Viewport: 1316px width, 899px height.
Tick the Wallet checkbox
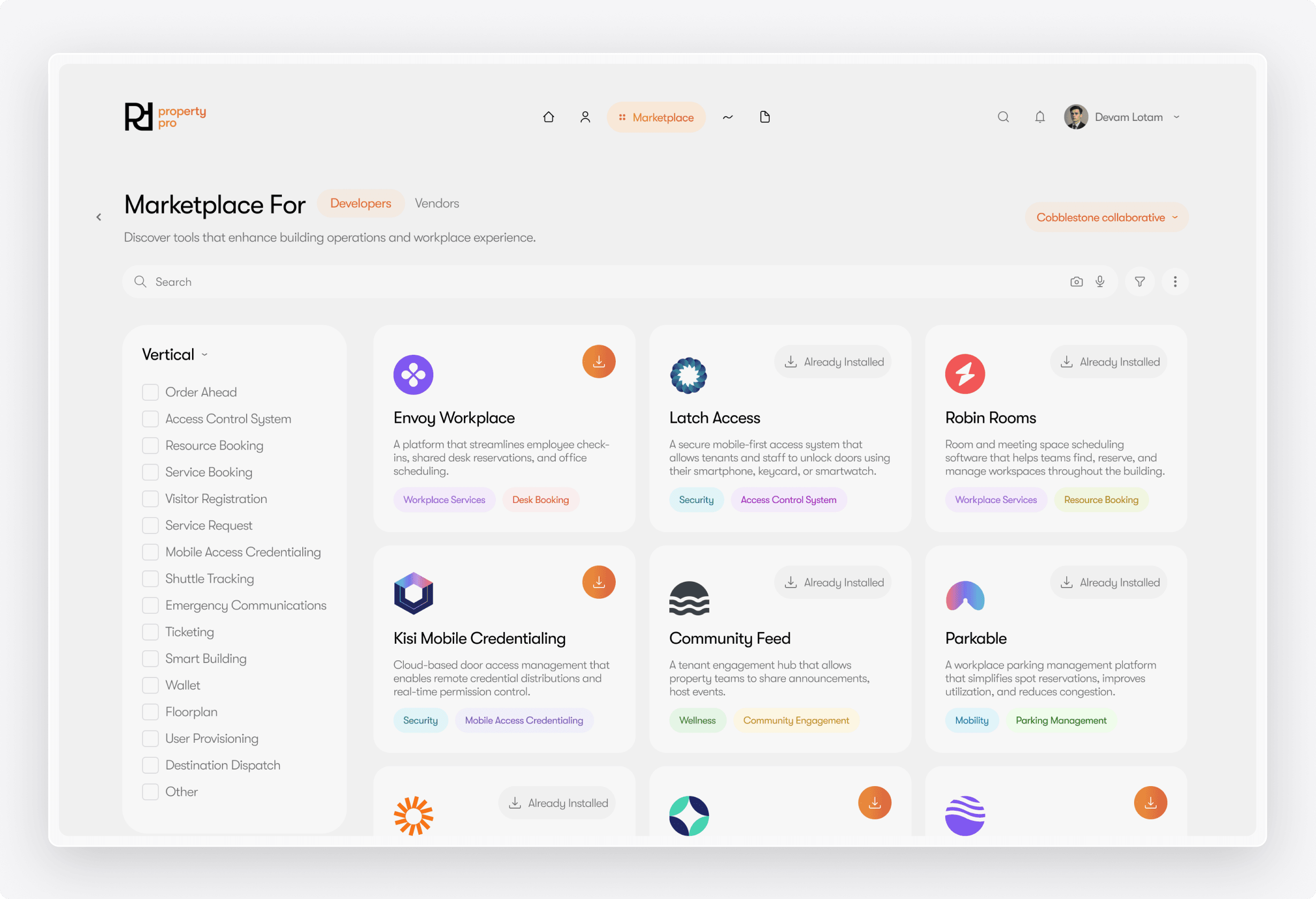click(x=150, y=685)
